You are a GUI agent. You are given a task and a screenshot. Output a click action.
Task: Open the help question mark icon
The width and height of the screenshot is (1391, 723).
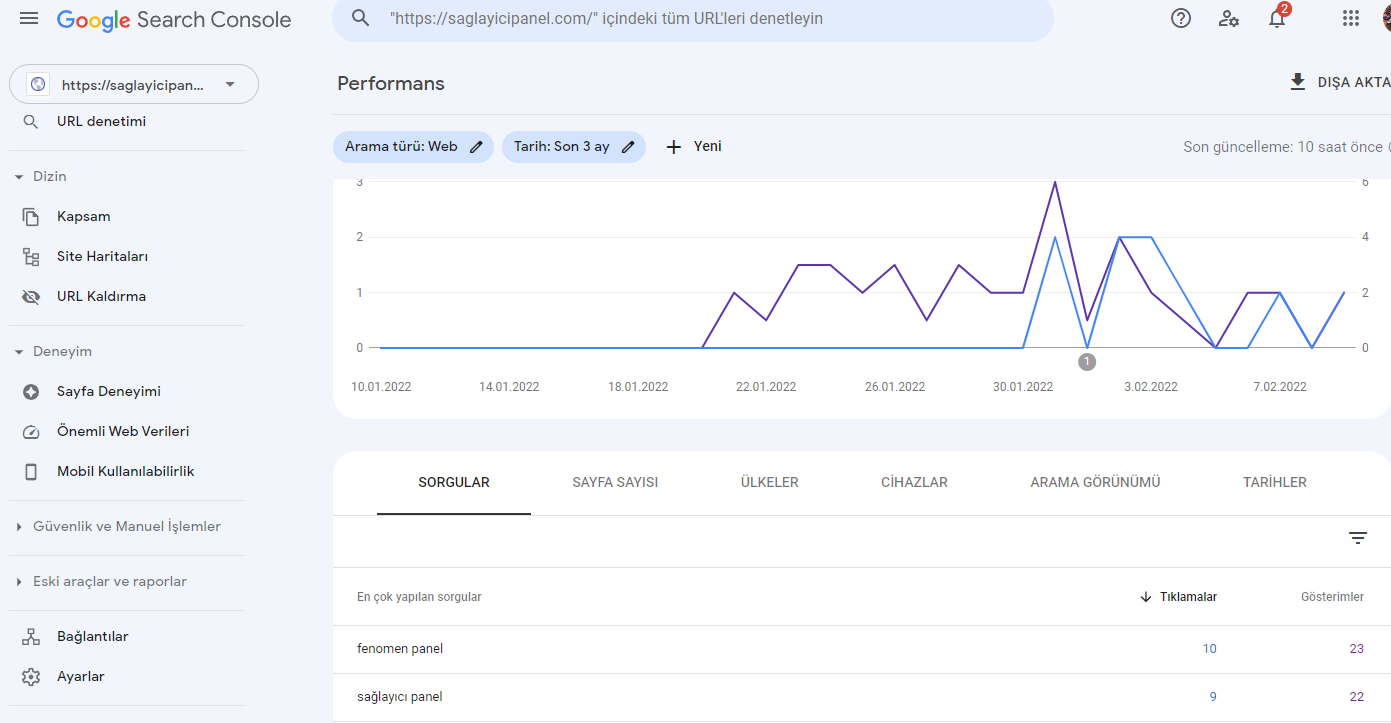point(1181,18)
